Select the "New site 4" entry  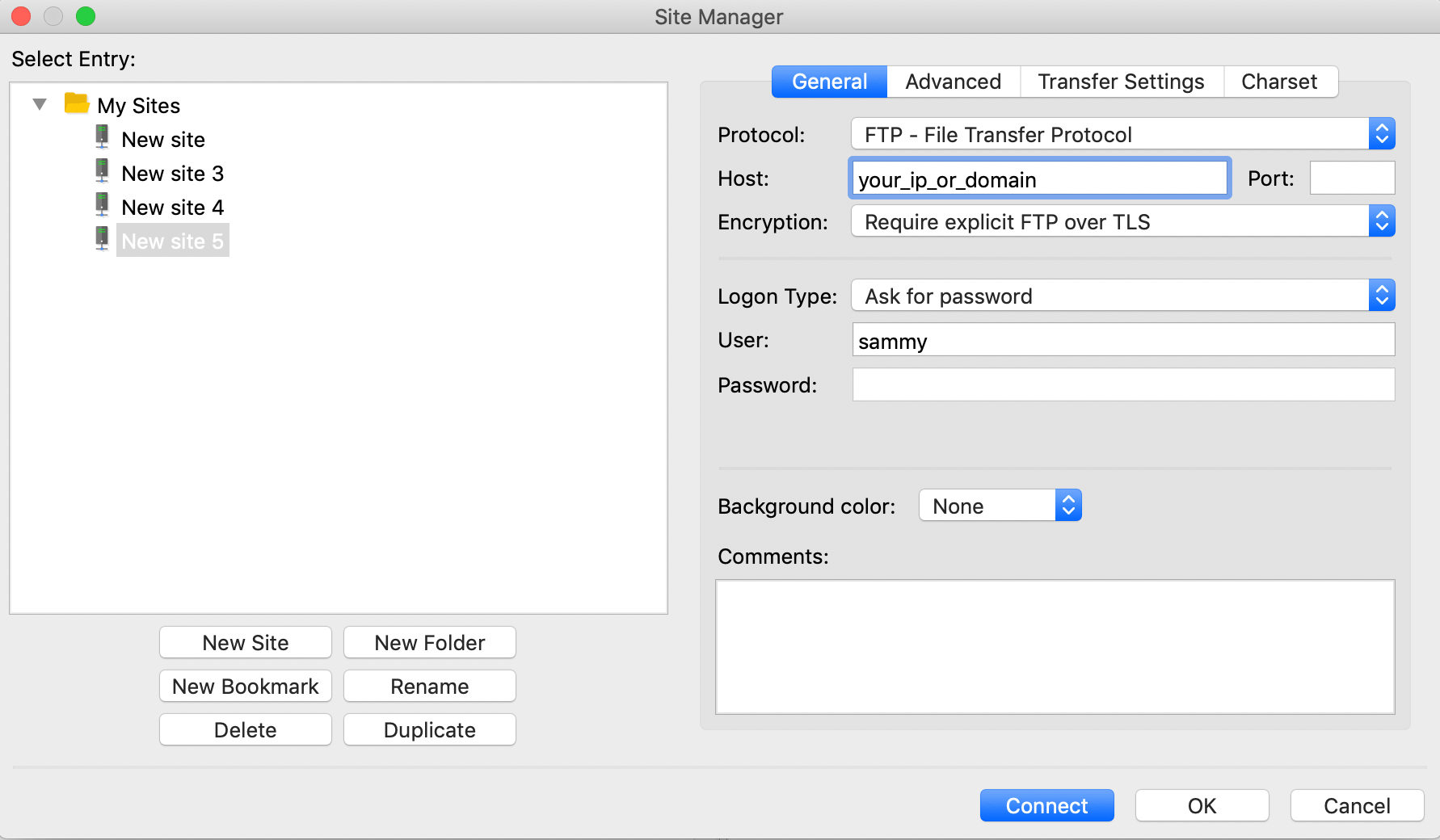(173, 208)
